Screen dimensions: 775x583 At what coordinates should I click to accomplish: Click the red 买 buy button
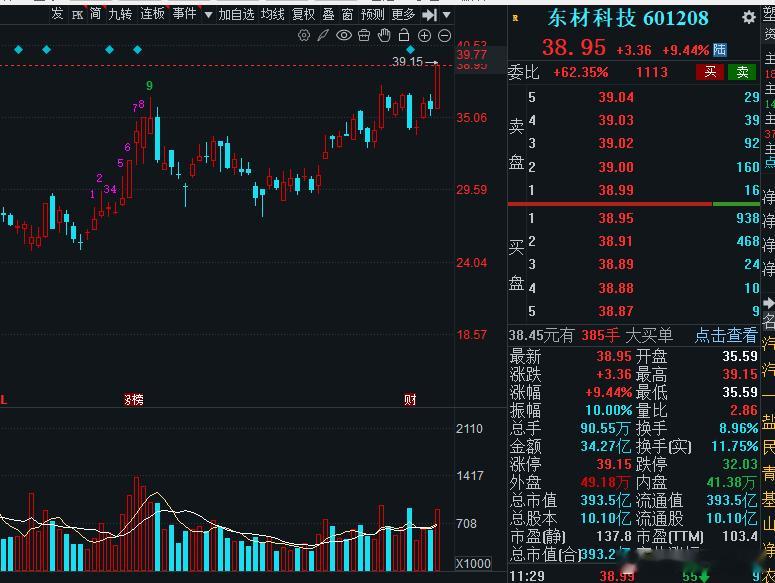(x=710, y=72)
